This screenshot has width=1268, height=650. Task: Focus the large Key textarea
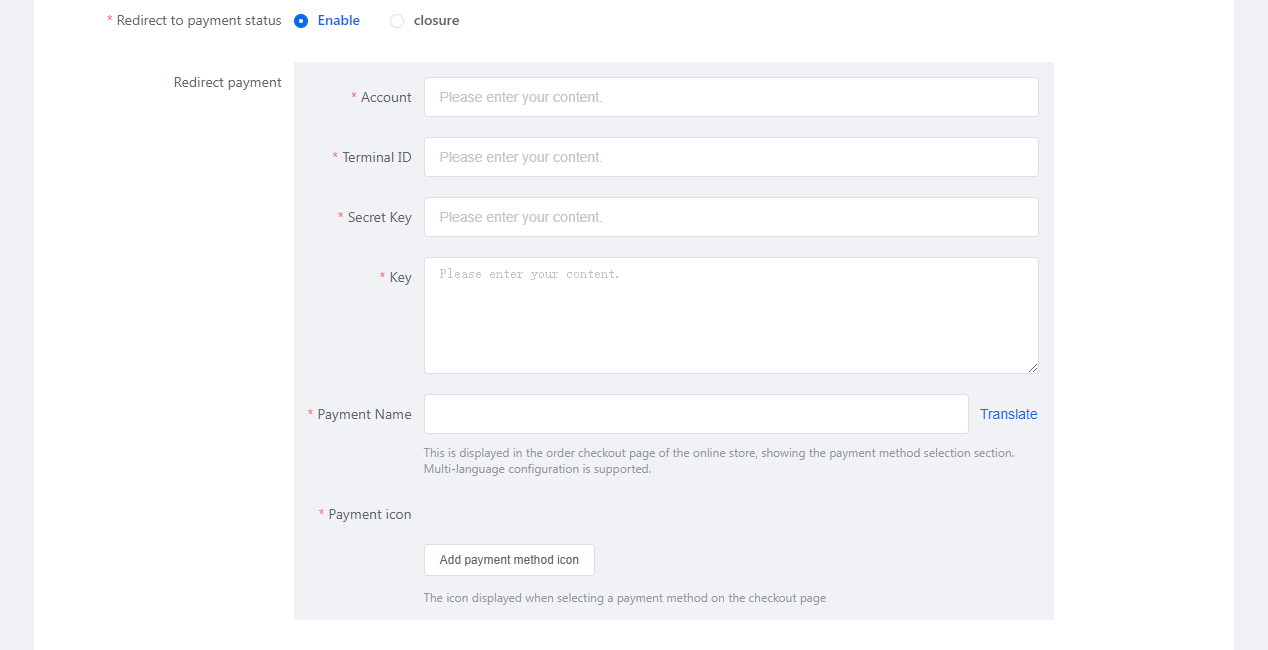pyautogui.click(x=730, y=315)
